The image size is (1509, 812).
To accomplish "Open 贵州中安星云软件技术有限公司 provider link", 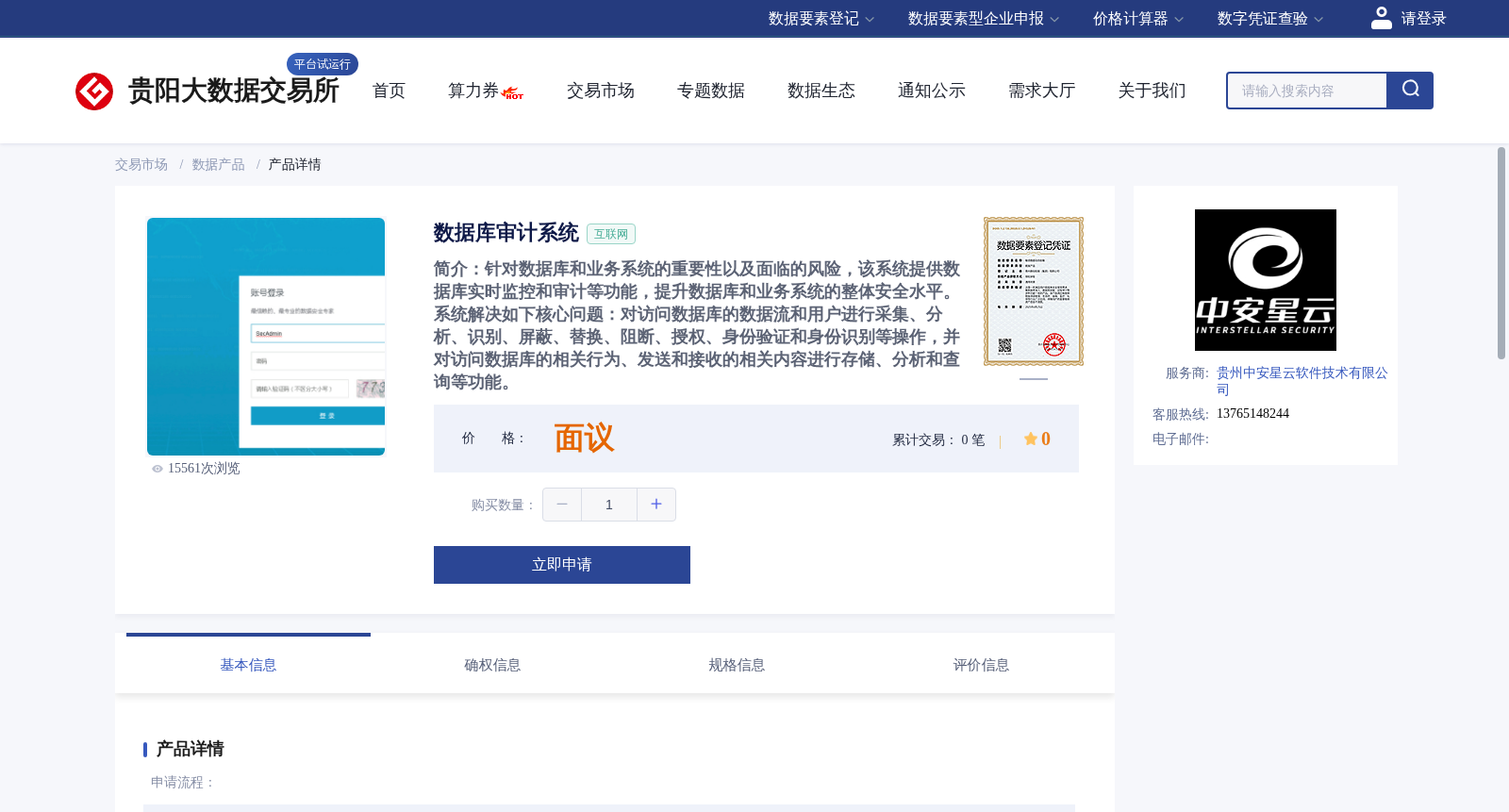I will point(1302,381).
